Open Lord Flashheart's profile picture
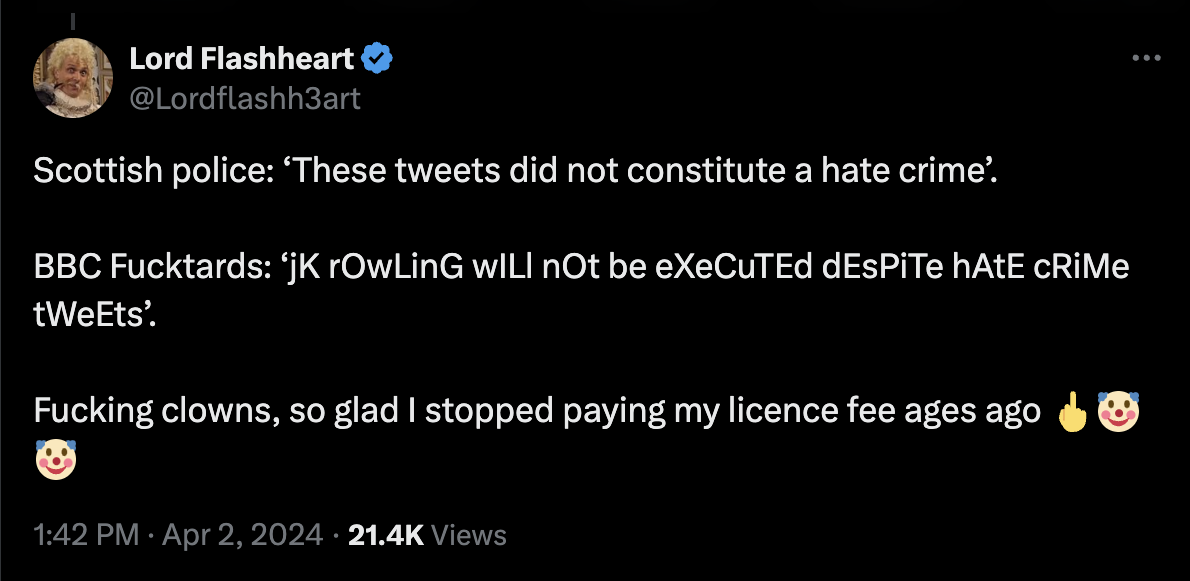 [73, 80]
